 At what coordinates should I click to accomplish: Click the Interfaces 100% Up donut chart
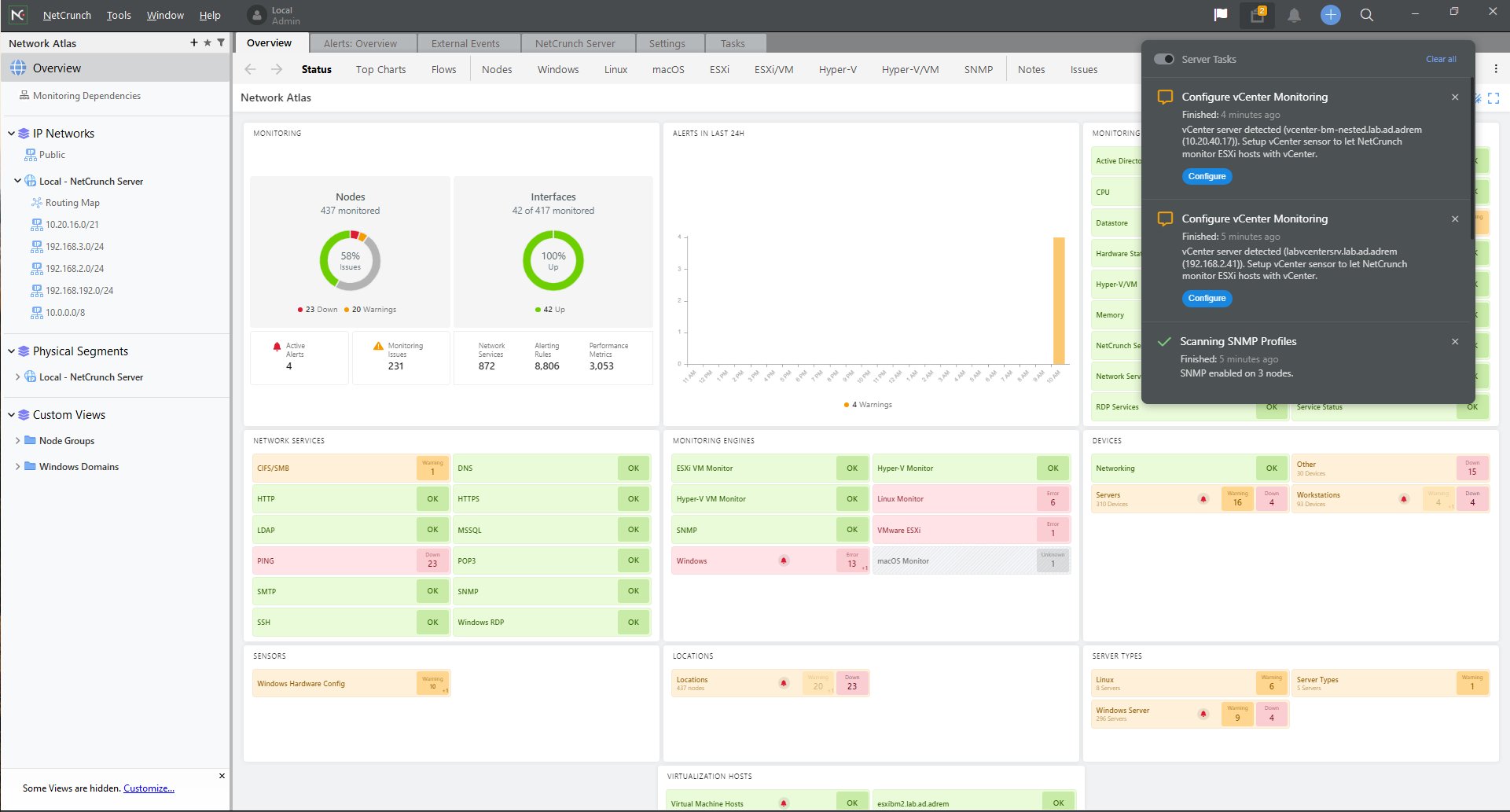553,260
